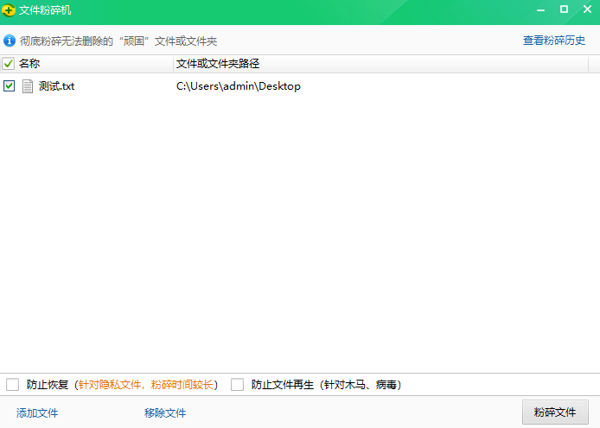Screen dimensions: 600x428
Task: Enable the 防止文件再生 checkbox
Action: [237, 384]
